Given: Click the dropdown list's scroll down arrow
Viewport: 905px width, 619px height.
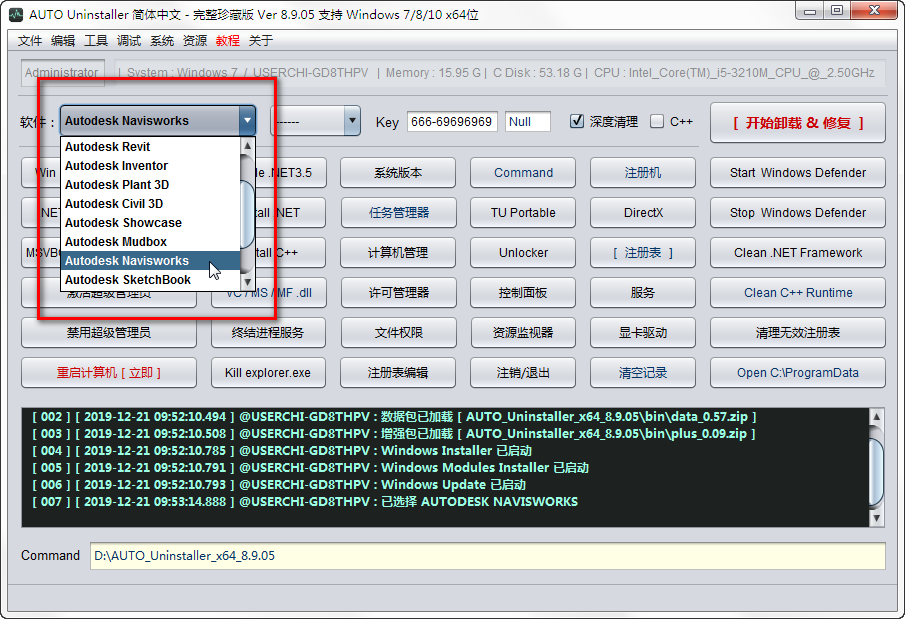Looking at the screenshot, I should click(247, 282).
